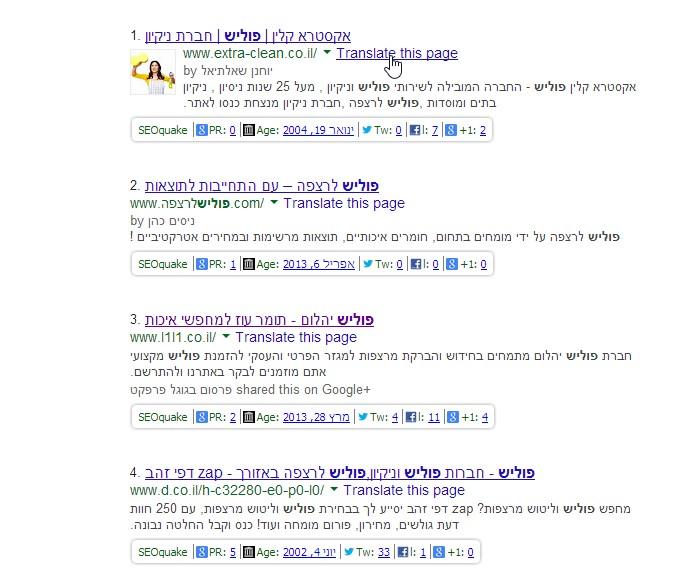Open +1 value 4 in result 3 bar
The height and width of the screenshot is (573, 679).
[485, 417]
